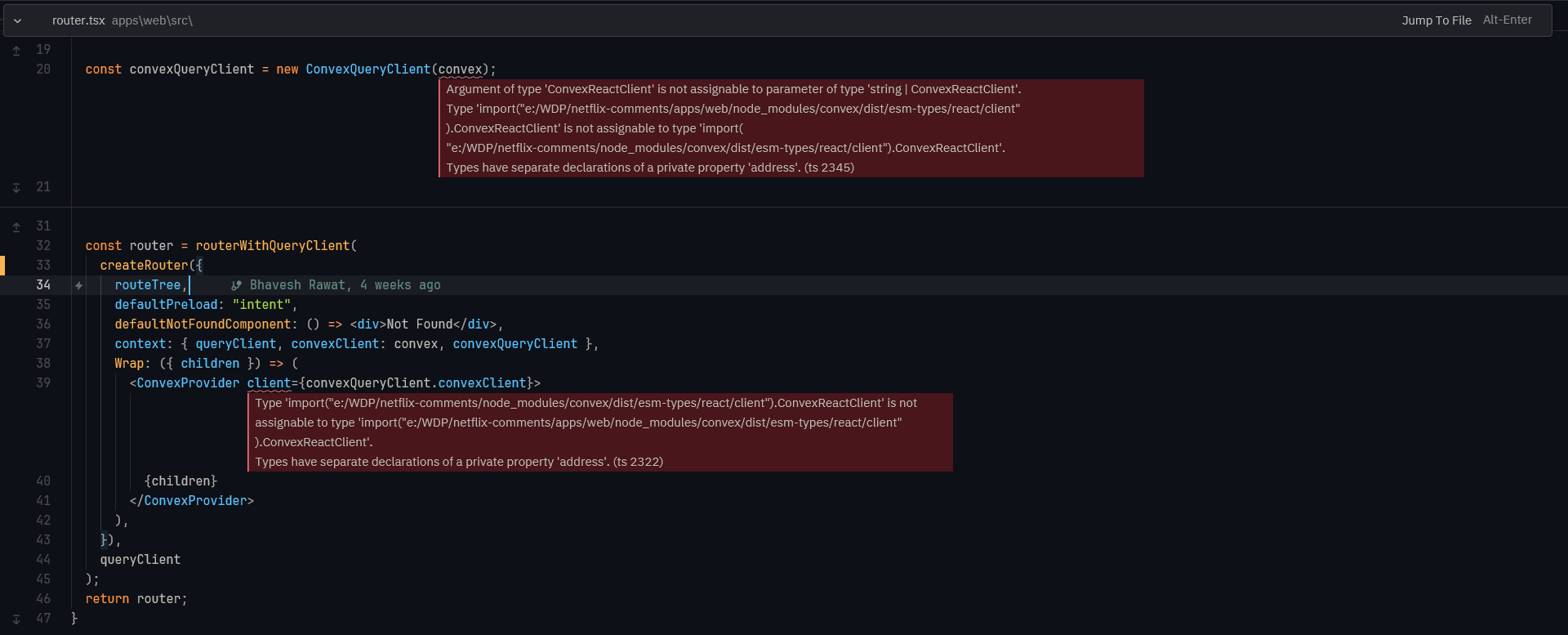Click the underlined convex argument on line 20

460,69
